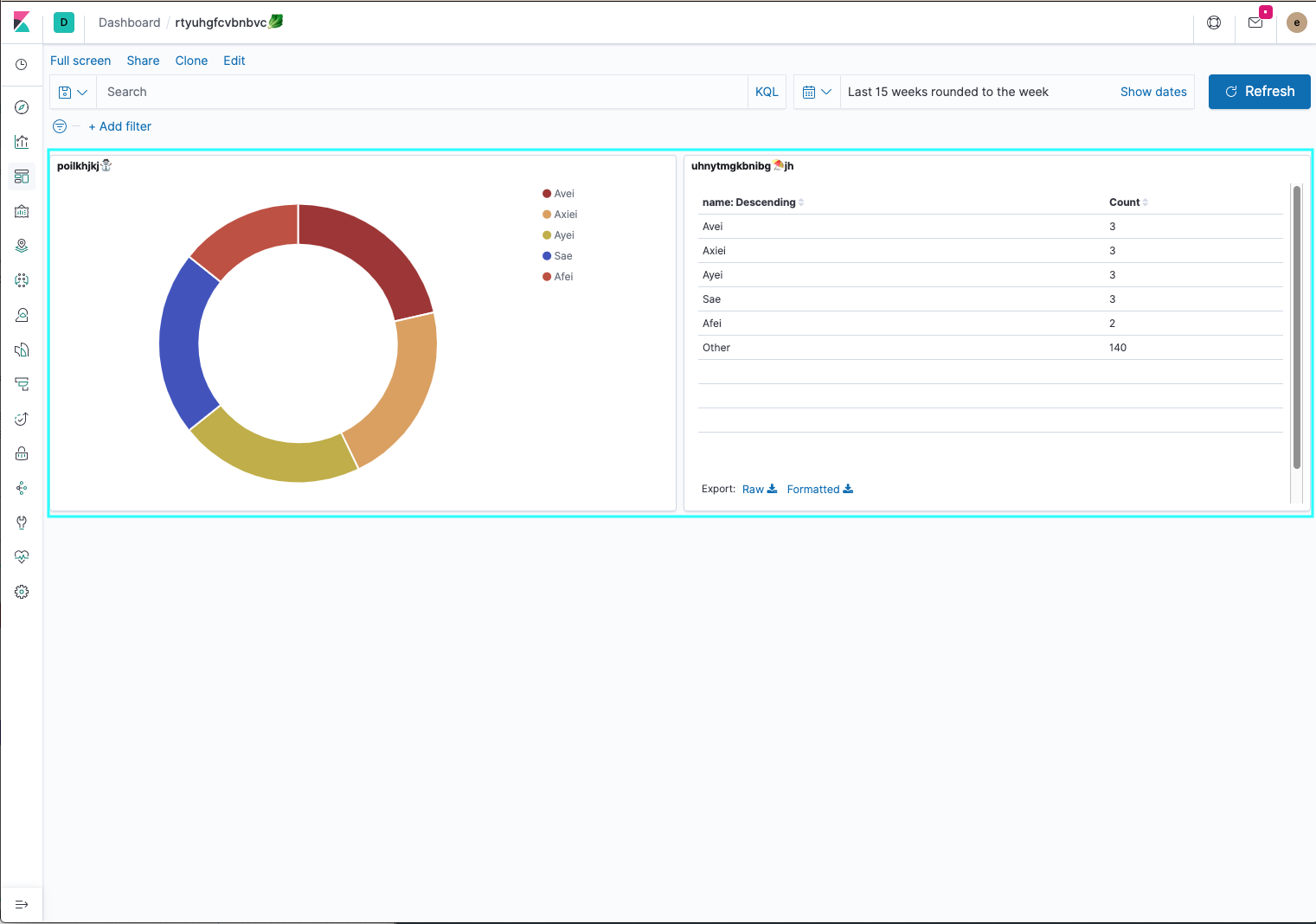Open the SIEM lock icon in the sidebar

coord(22,453)
